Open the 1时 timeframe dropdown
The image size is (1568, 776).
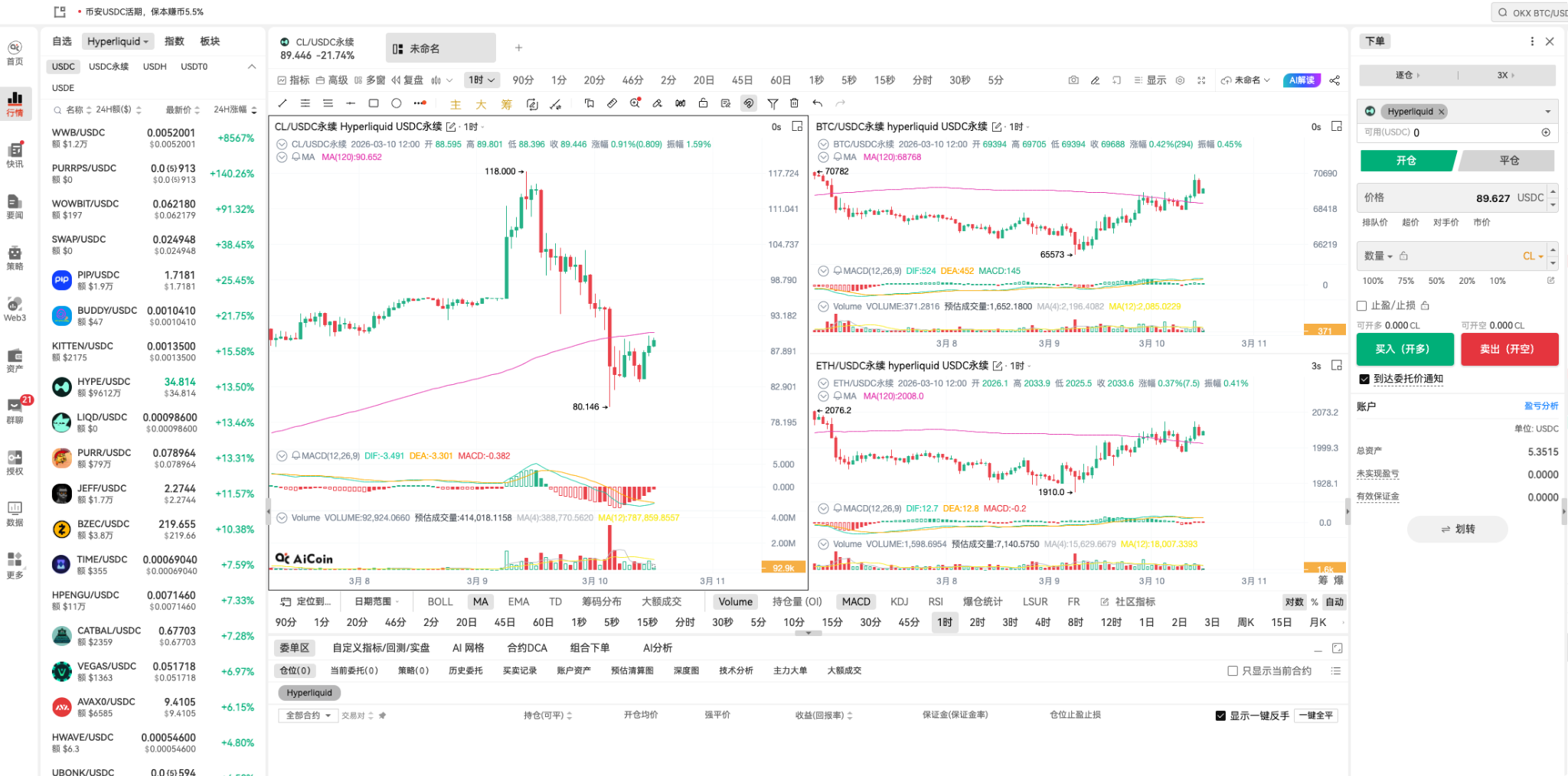coord(481,80)
